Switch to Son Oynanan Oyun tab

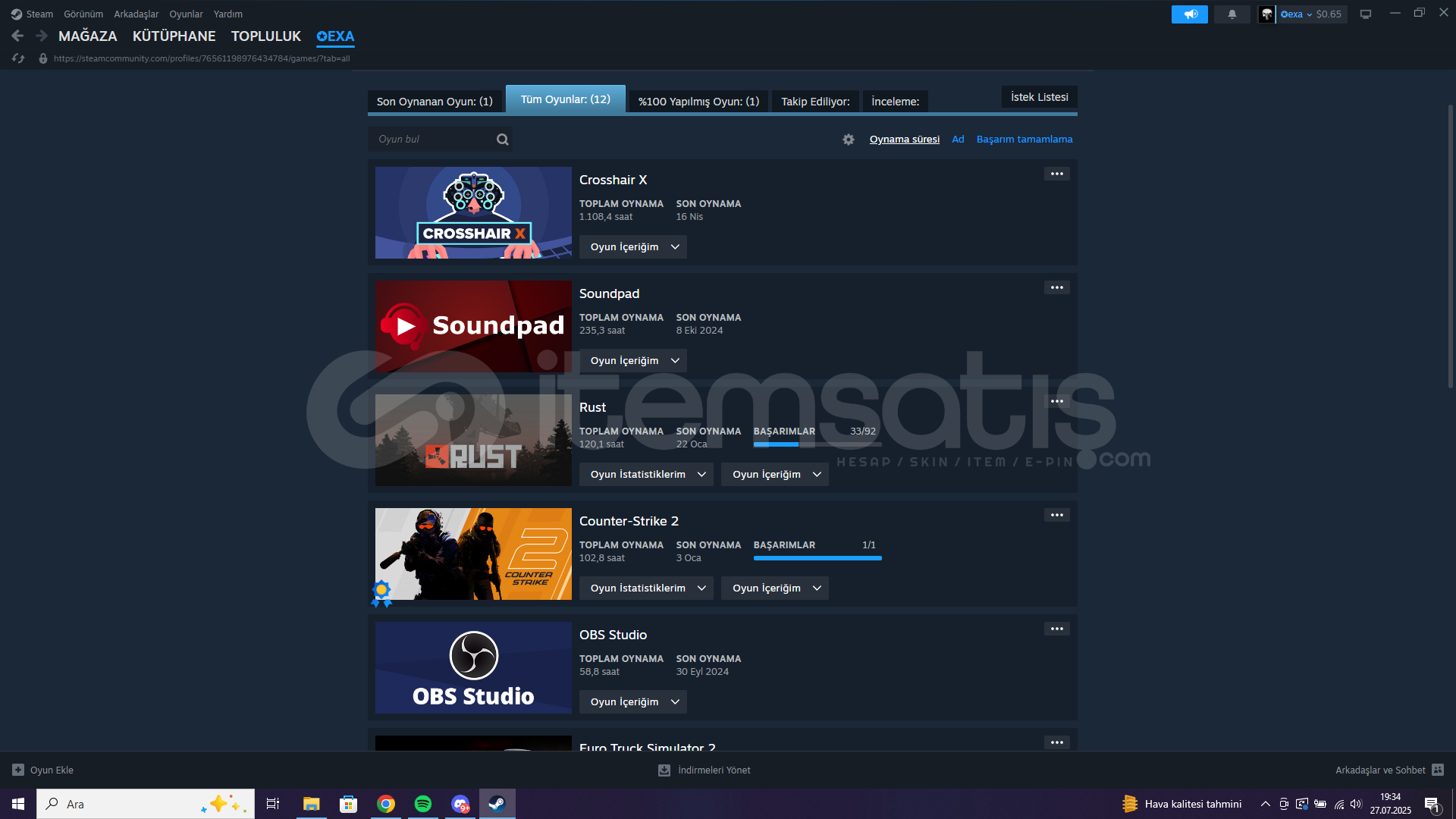(435, 102)
